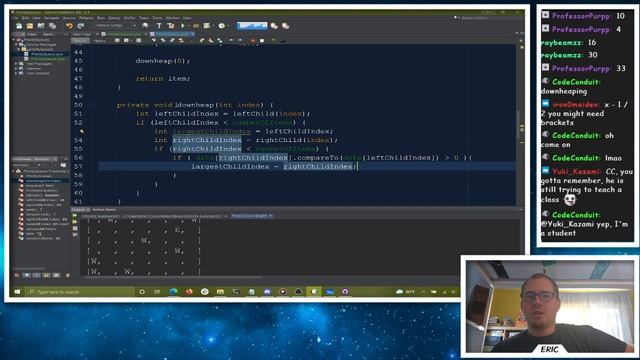Click the Save All toolbar icon

(x=52, y=26)
